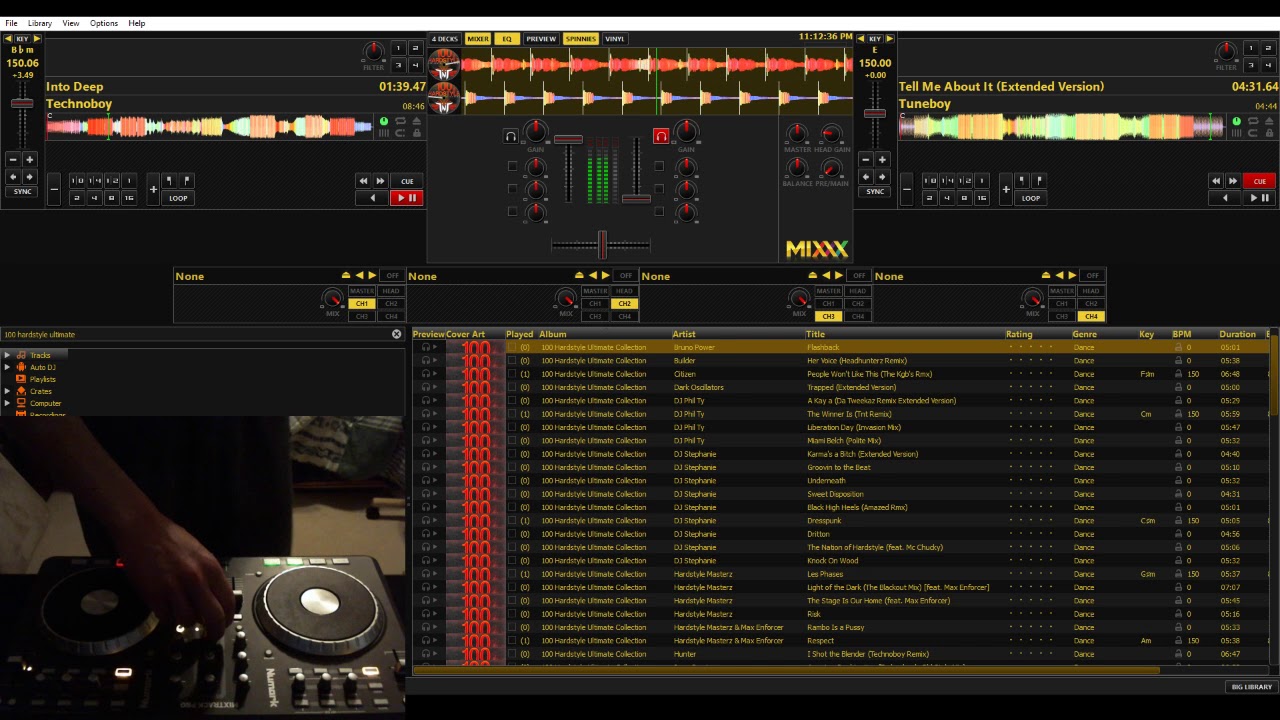Screen dimensions: 1280x720
Task: Select left deck hotcue 4
Action: click(x=415, y=65)
